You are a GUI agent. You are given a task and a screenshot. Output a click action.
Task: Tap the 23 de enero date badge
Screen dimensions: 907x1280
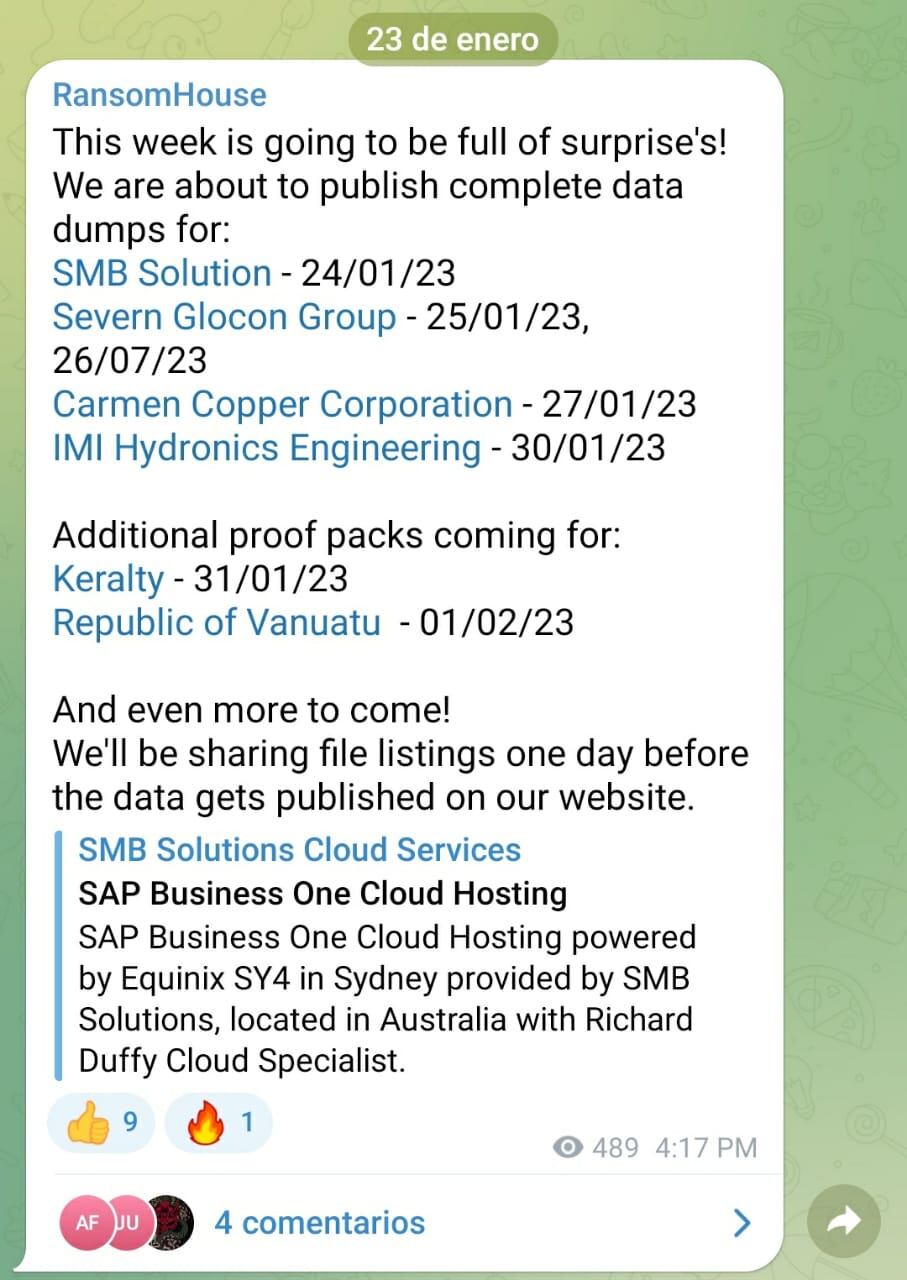tap(453, 40)
